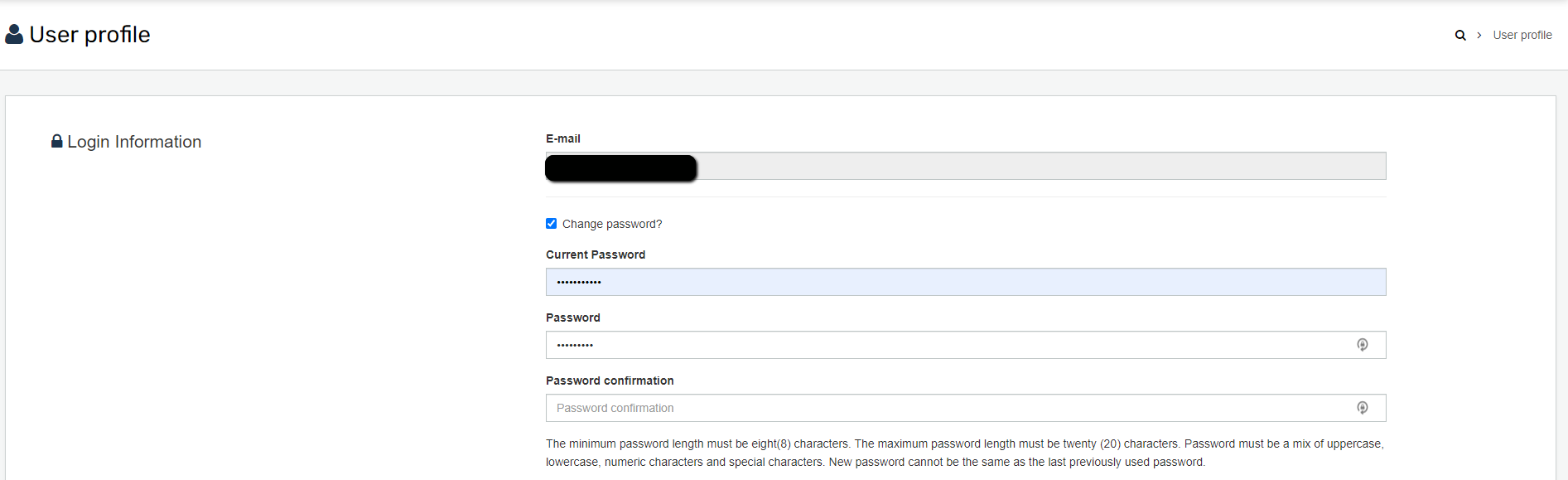Click the Password confirmation label
1568x480 pixels.
click(610, 381)
